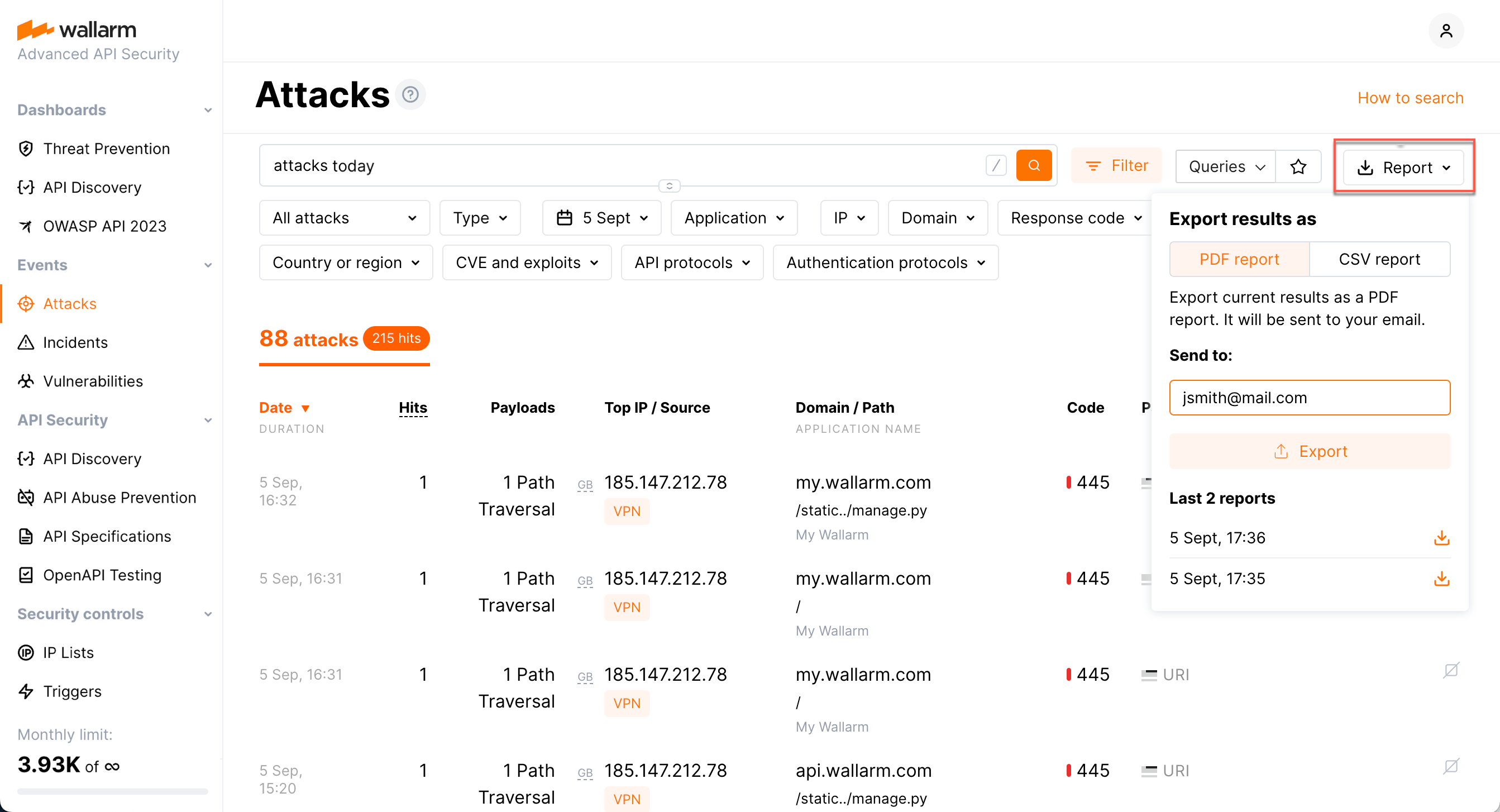Open the Authentication protocols dropdown
Screen dimensions: 1500x812
tap(884, 262)
